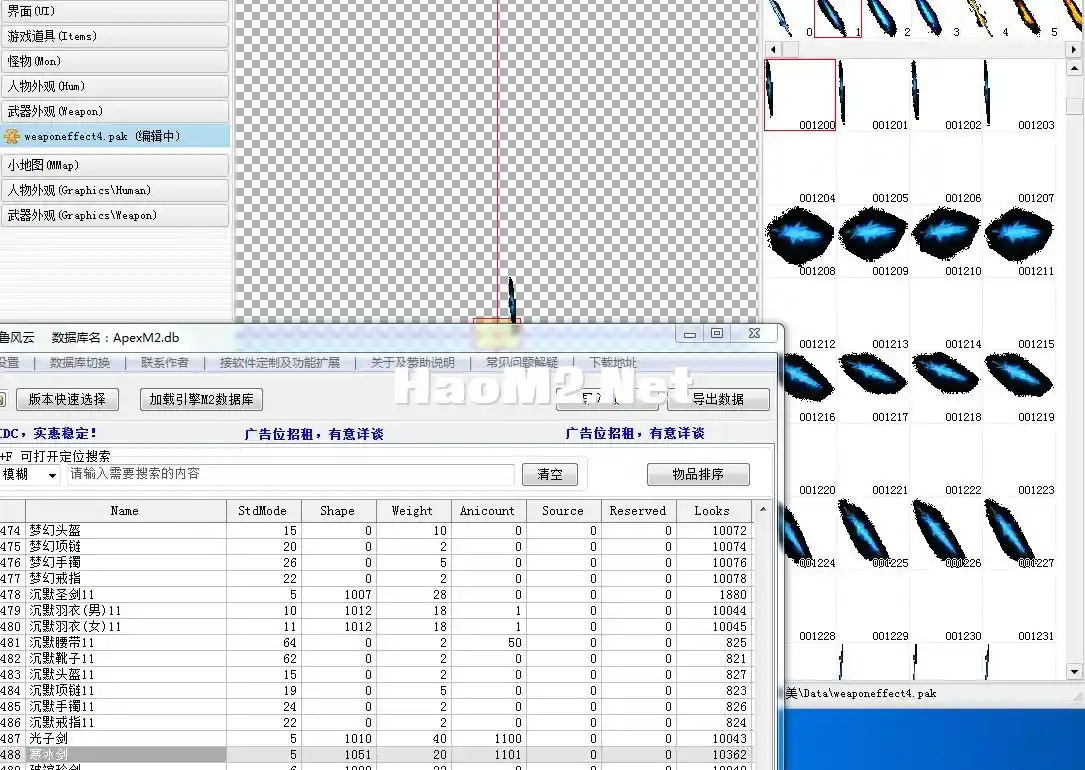Open 小地图(MMap) category
The image size is (1085, 770).
click(x=115, y=165)
